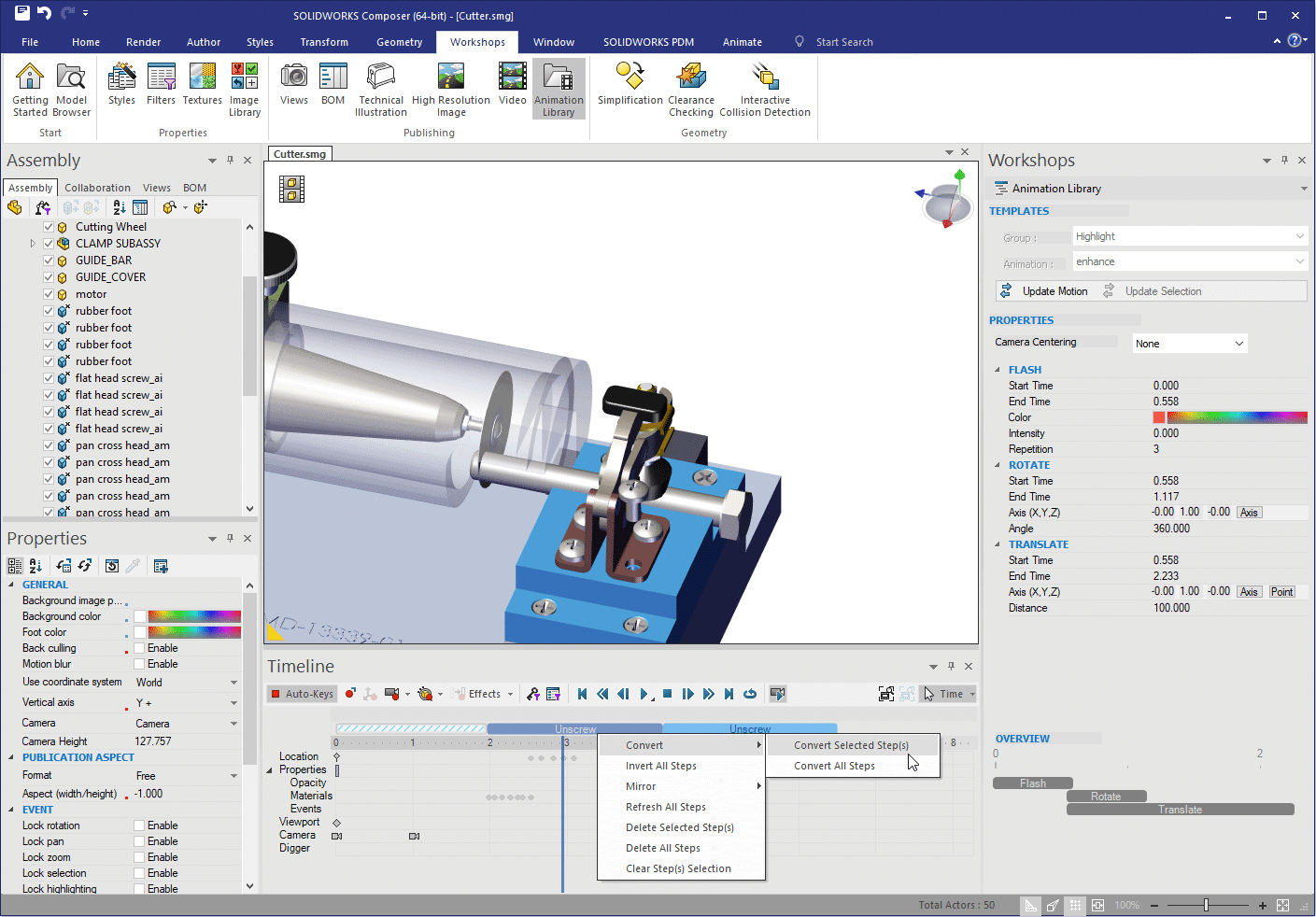The image size is (1316, 917).
Task: Toggle the Animation Library workshop
Action: pos(559,90)
